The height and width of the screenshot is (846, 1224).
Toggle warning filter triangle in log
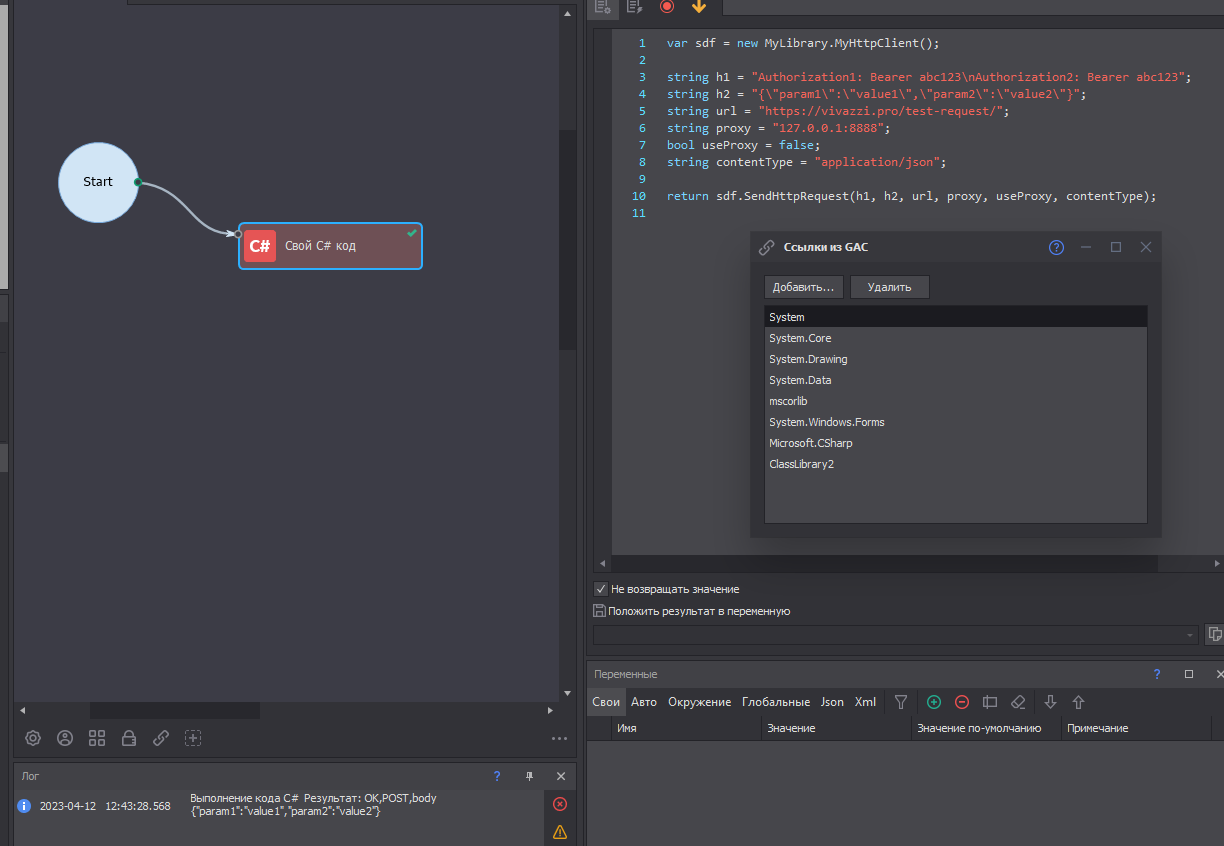[560, 832]
